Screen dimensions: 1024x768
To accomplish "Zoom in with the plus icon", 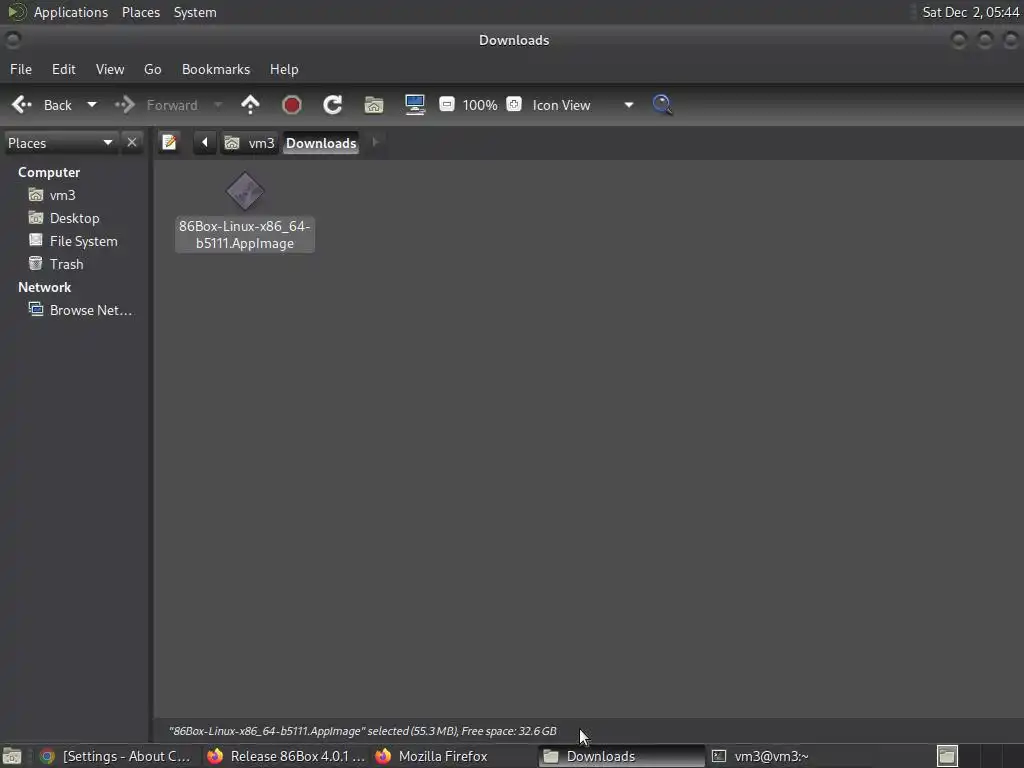I will point(514,104).
